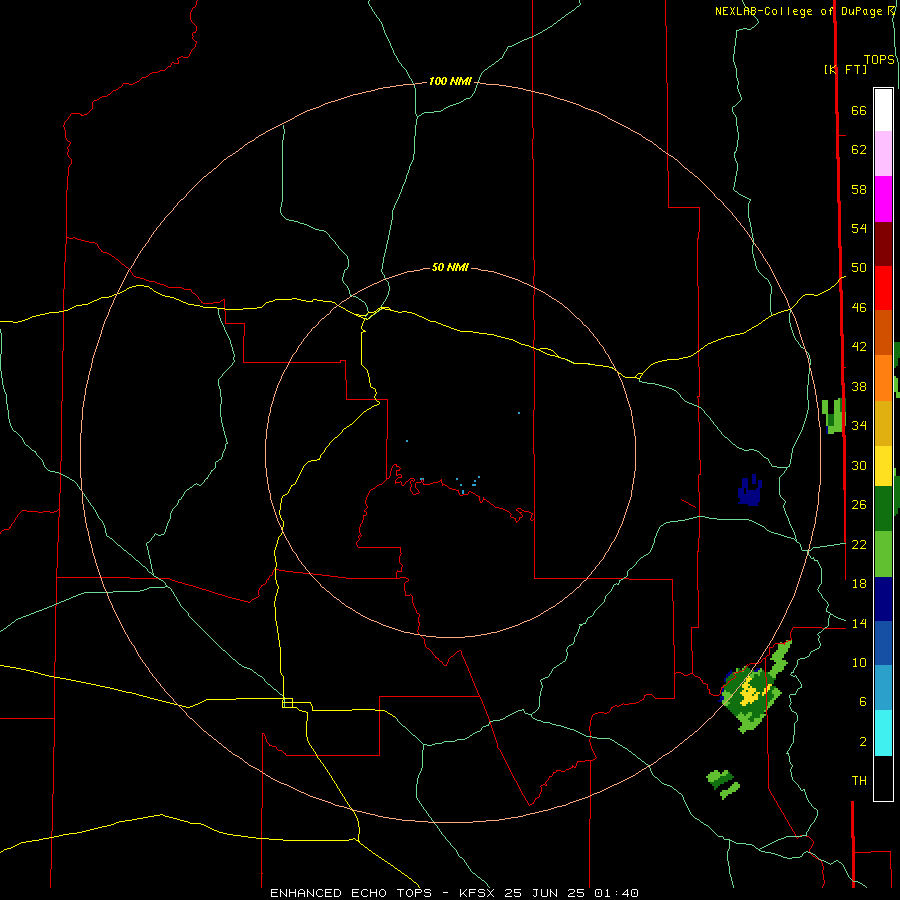Click the black TH legend swatch
900x900 pixels.
pyautogui.click(x=883, y=778)
